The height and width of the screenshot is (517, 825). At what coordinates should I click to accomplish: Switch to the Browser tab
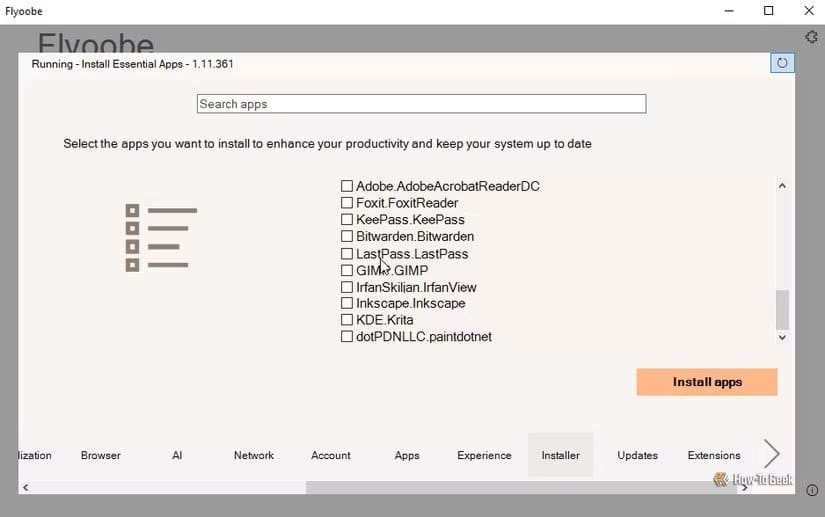pos(100,455)
